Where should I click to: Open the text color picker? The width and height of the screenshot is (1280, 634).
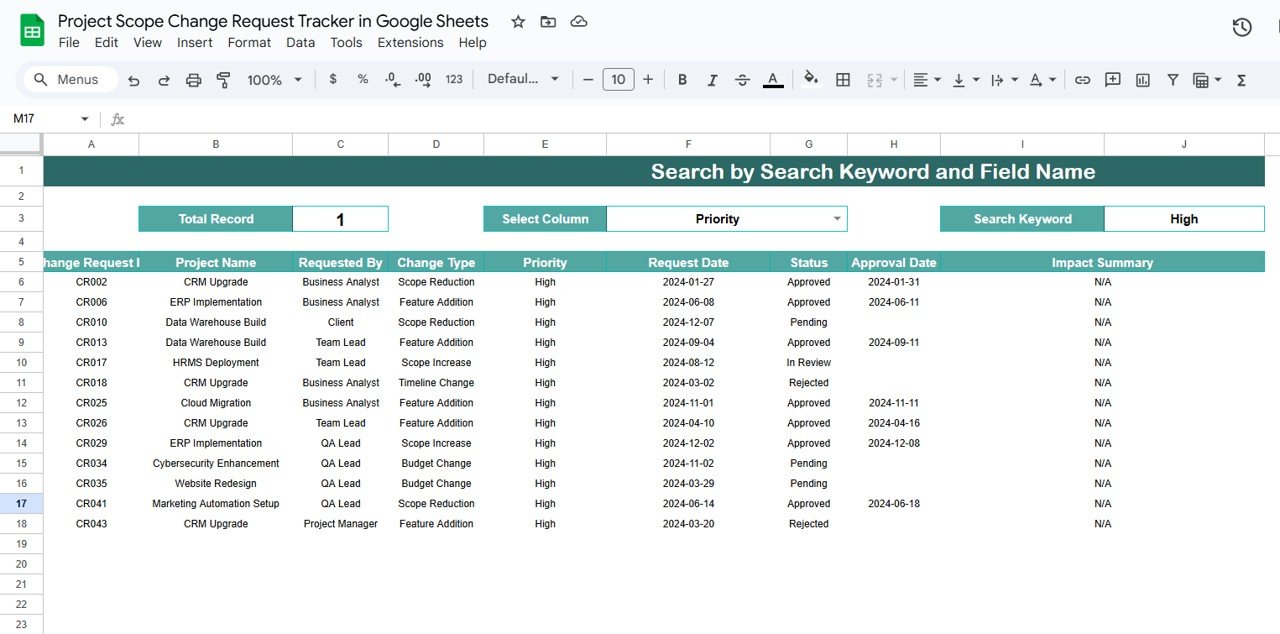[772, 79]
